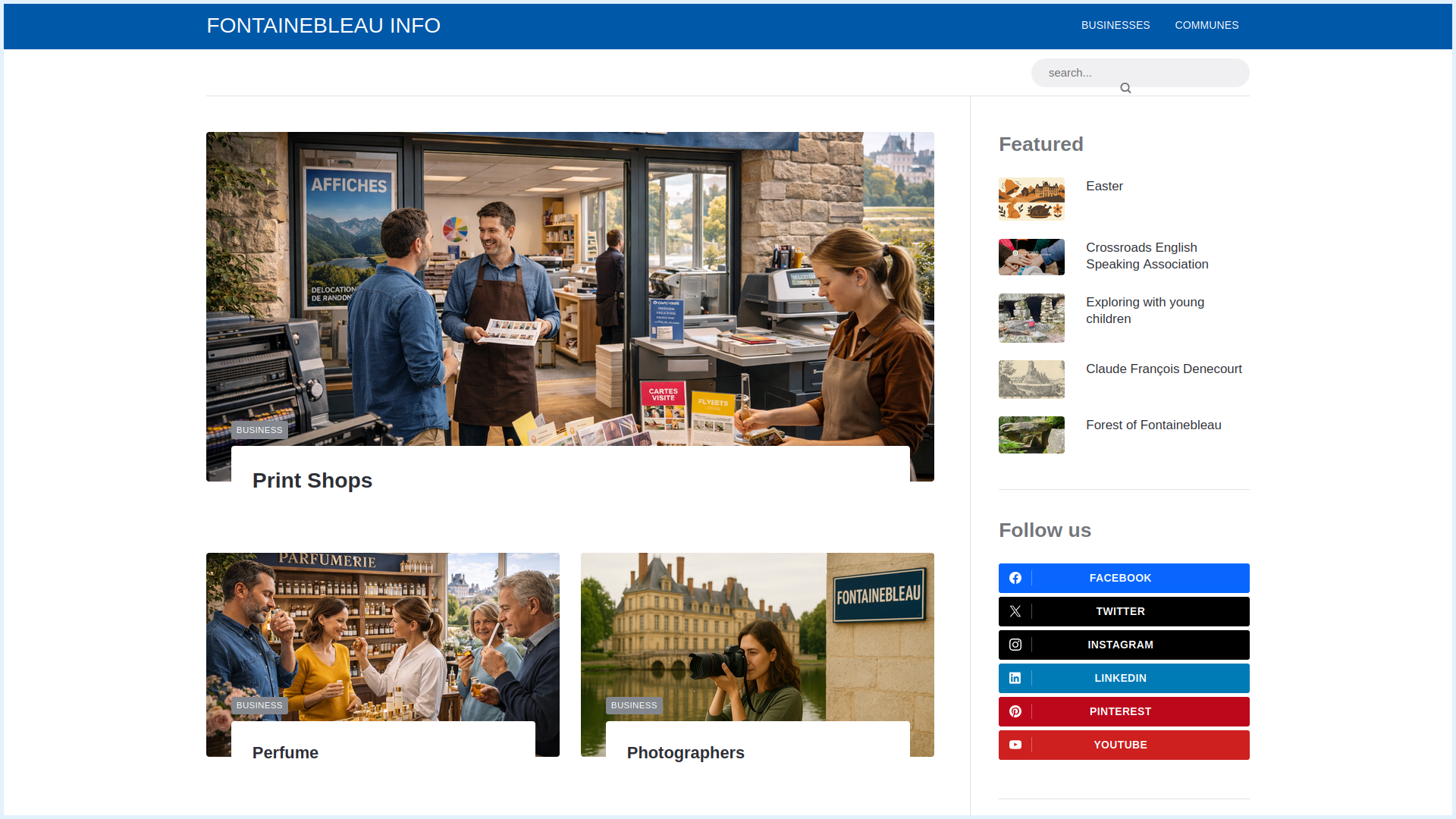Open the BUSINESSES menu item
The height and width of the screenshot is (819, 1456).
[x=1115, y=25]
